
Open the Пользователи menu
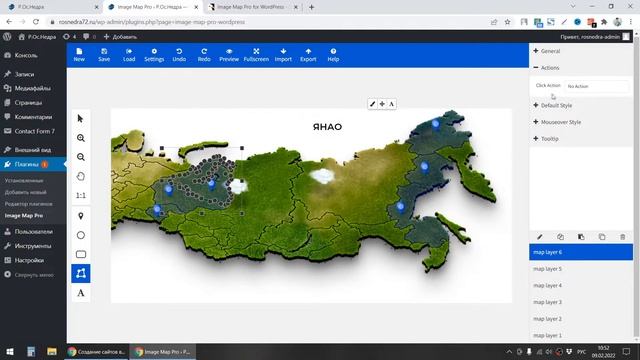33,231
